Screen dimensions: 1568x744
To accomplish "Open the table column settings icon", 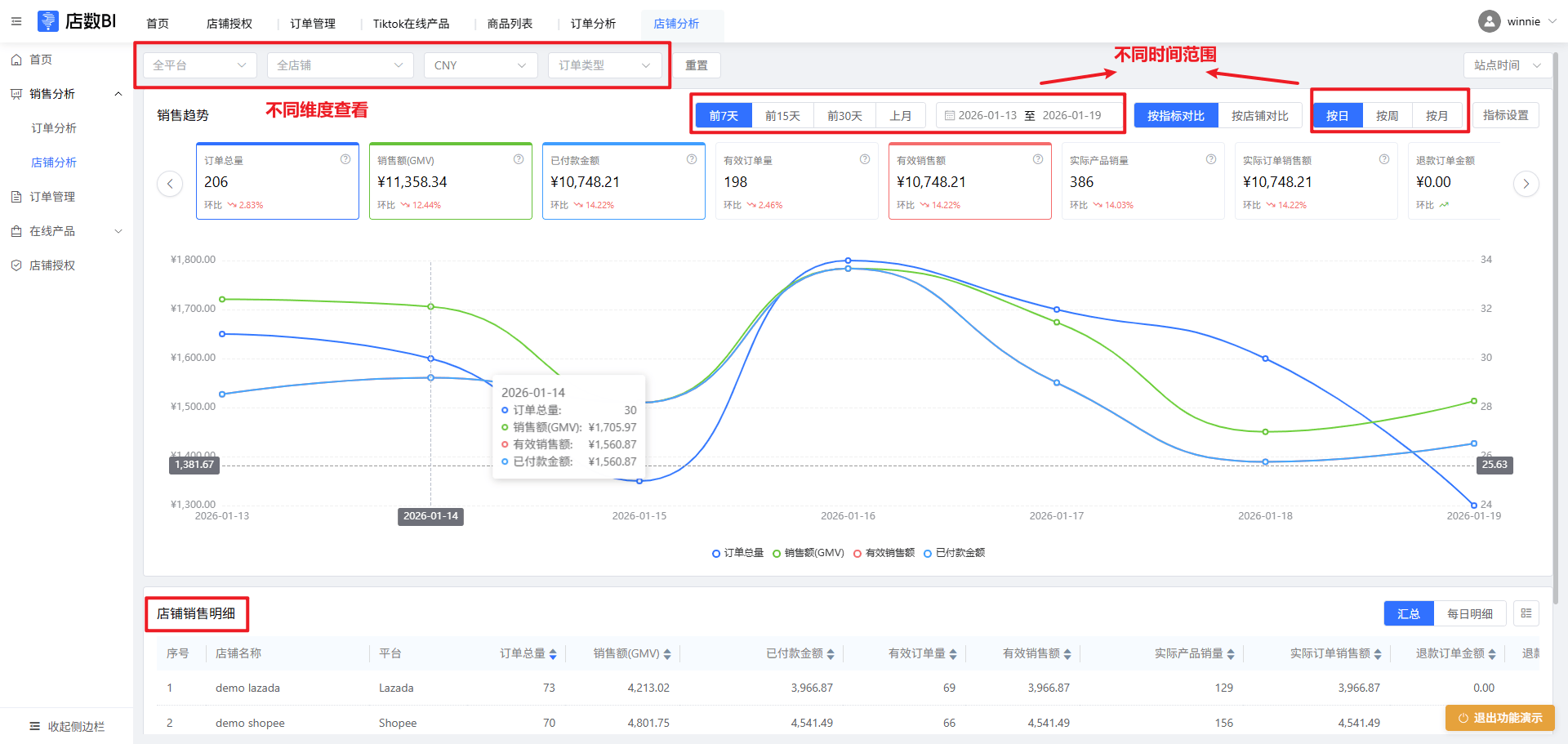I will (1526, 613).
